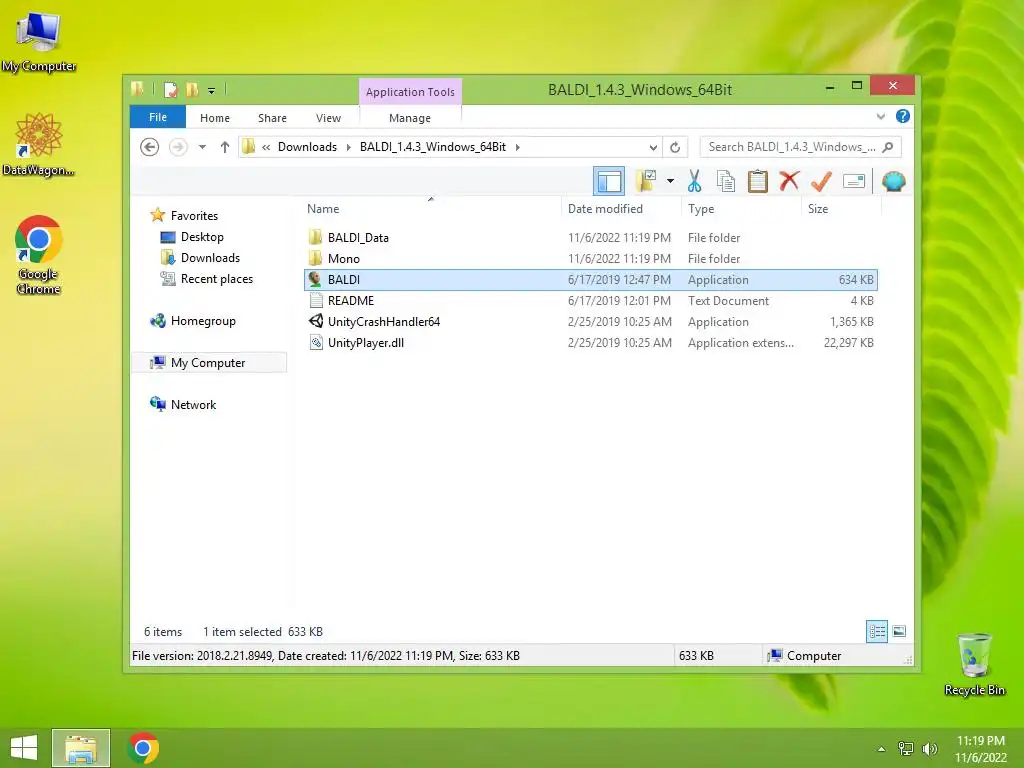Open the File menu

pos(158,117)
